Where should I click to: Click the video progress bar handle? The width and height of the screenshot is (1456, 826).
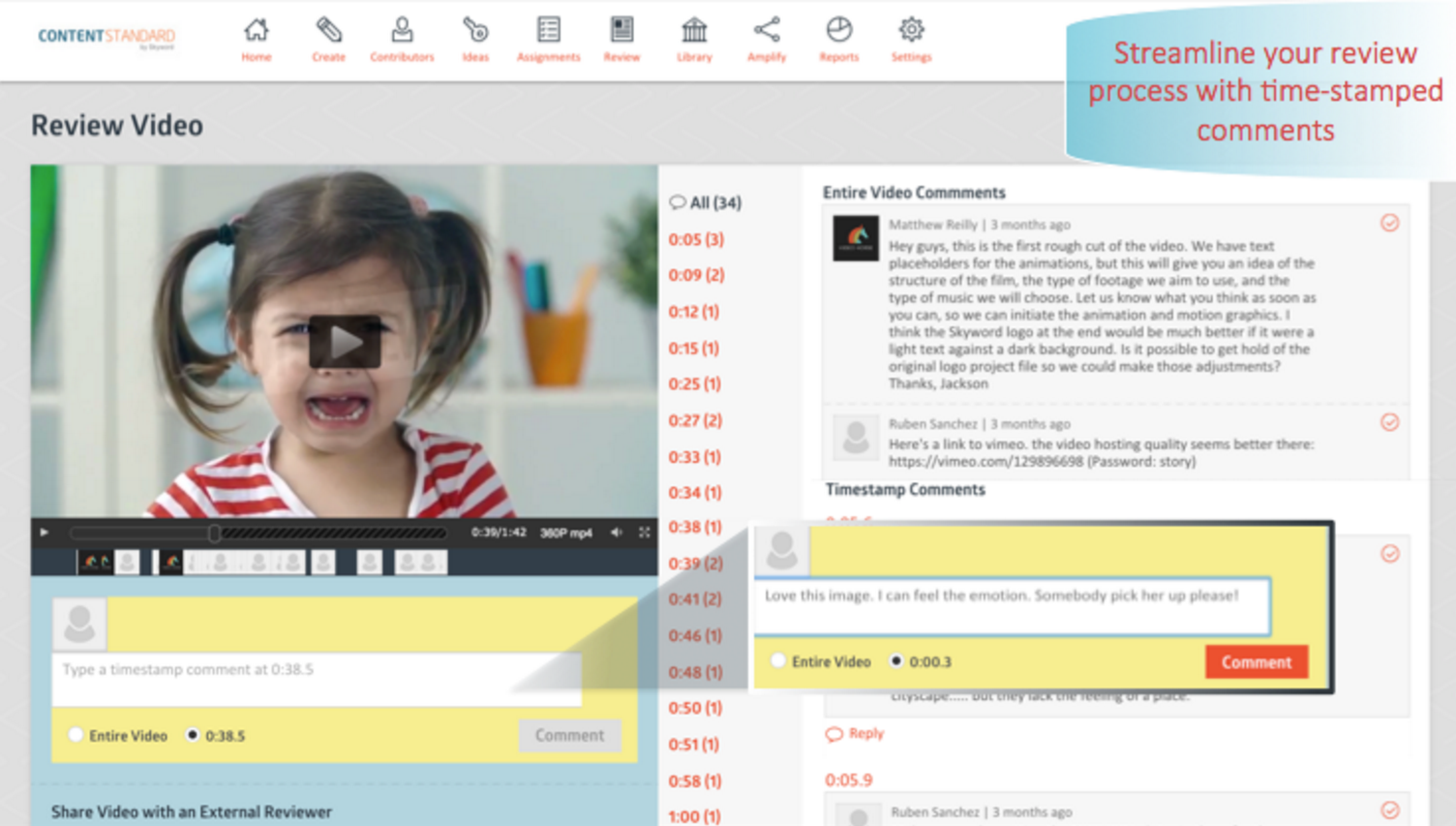click(x=215, y=533)
